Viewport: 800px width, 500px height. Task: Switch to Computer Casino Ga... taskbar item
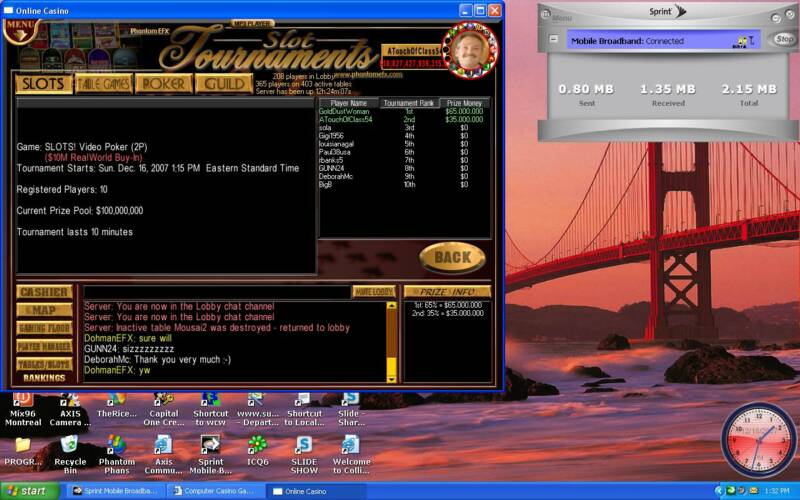coord(215,491)
